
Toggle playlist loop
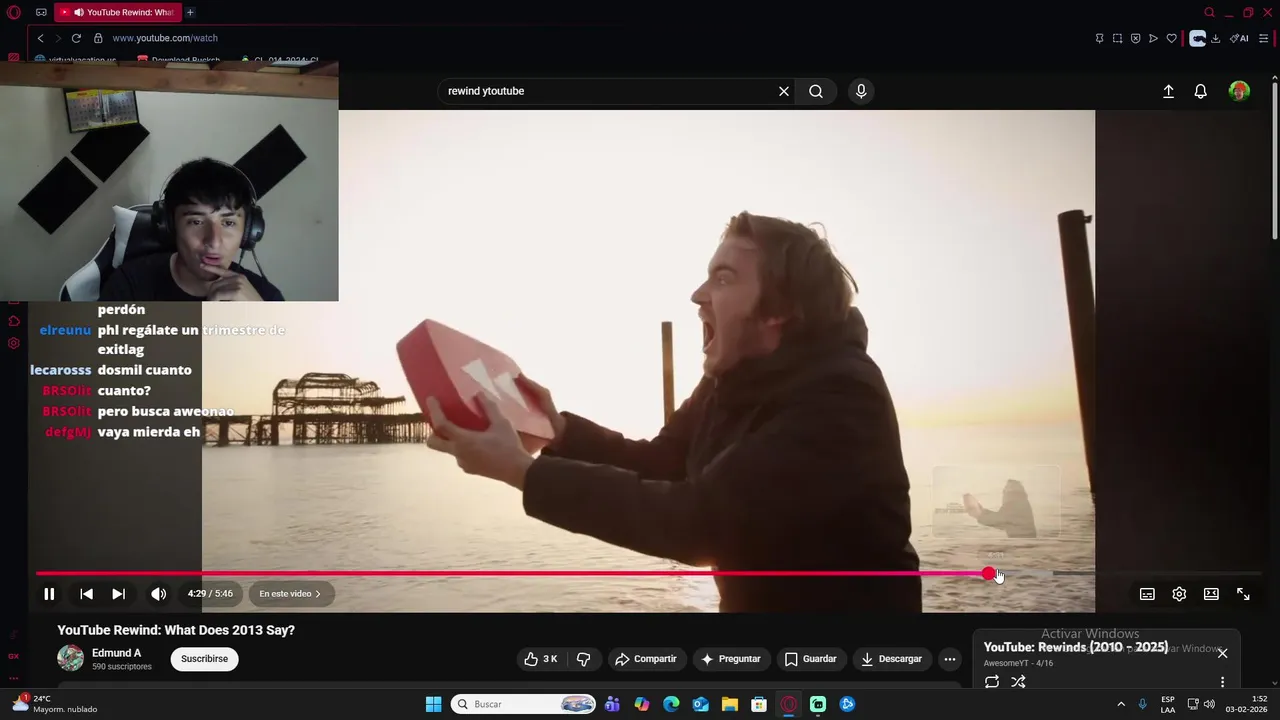pyautogui.click(x=992, y=682)
